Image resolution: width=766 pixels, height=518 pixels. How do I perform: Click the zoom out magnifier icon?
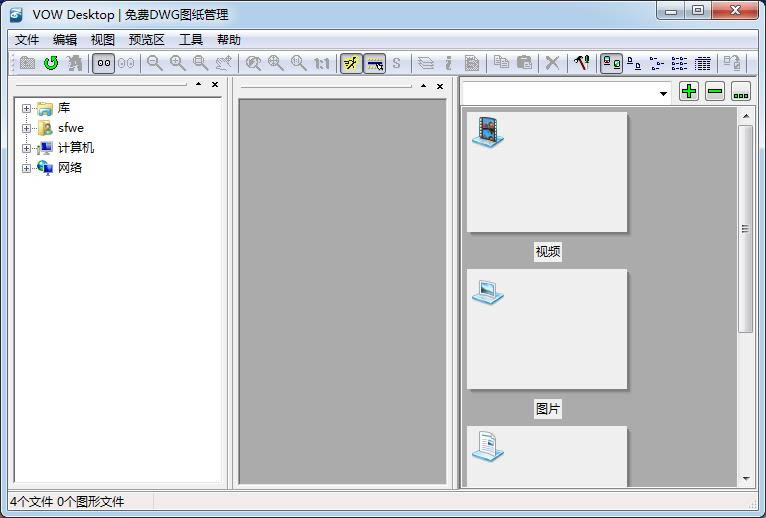point(155,63)
